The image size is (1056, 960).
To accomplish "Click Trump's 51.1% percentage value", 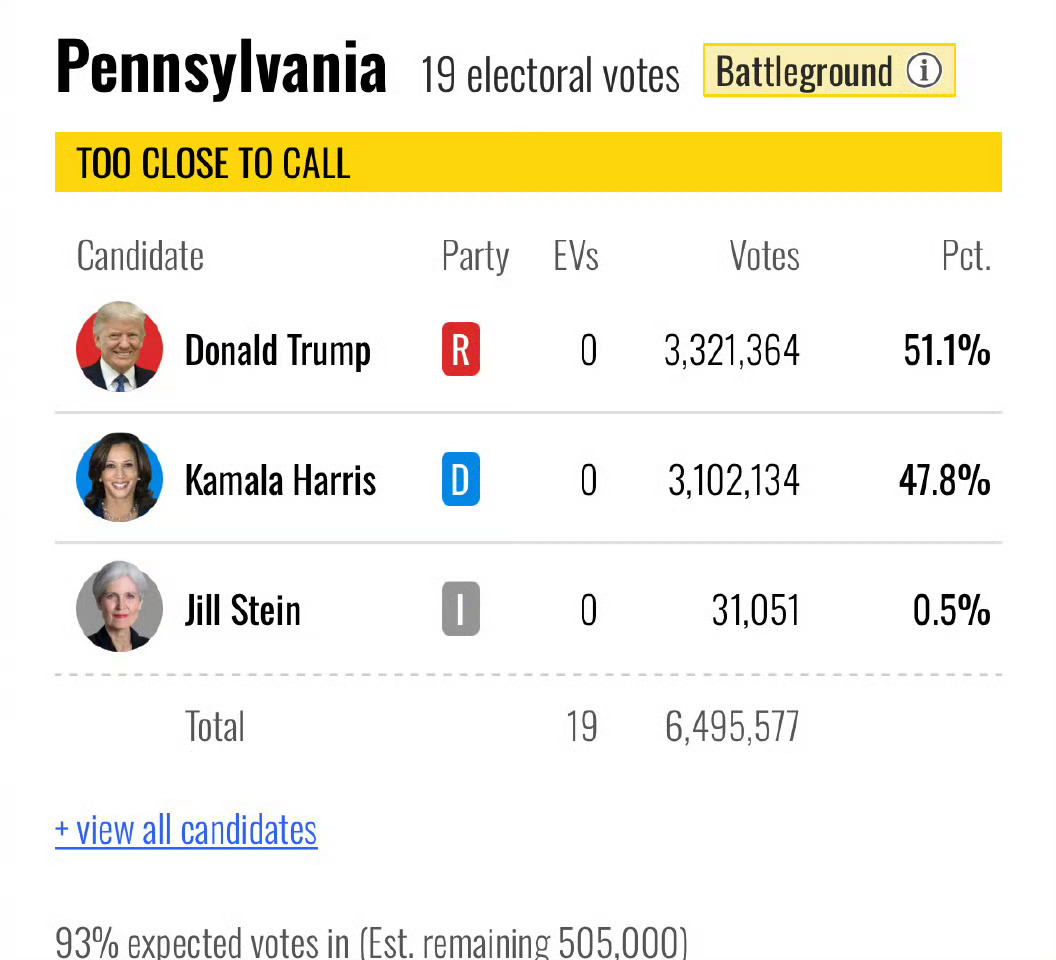I will [x=946, y=350].
